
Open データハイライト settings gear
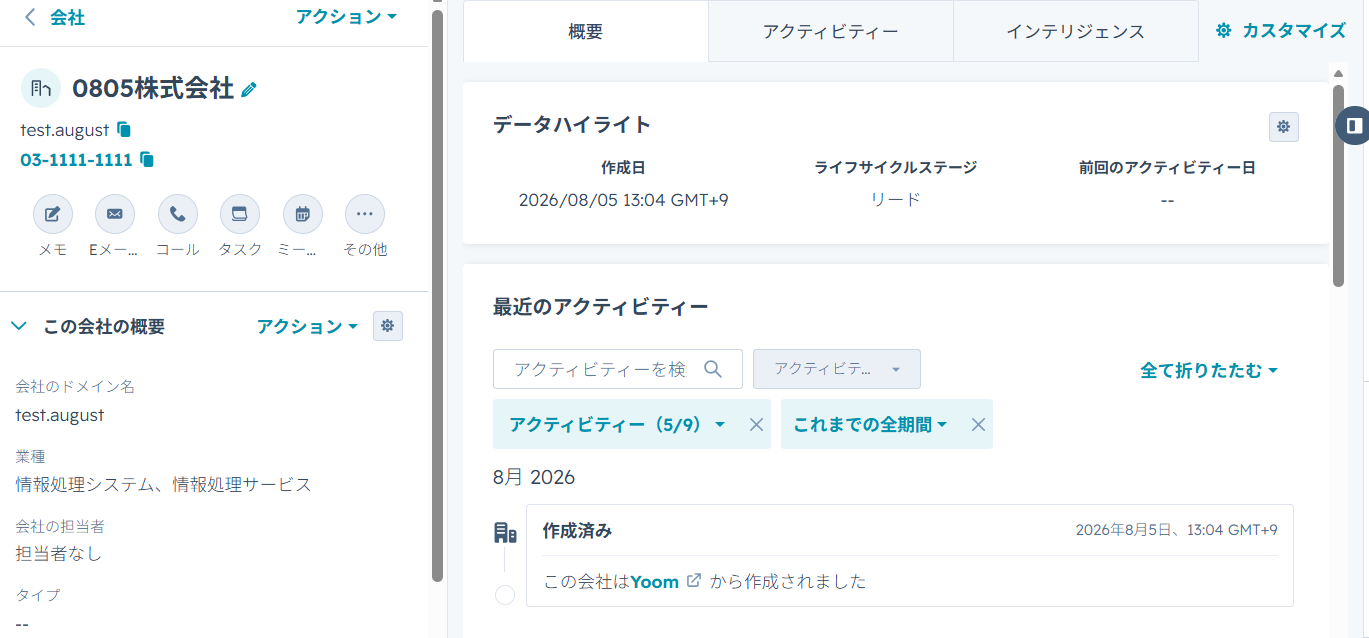[x=1284, y=127]
